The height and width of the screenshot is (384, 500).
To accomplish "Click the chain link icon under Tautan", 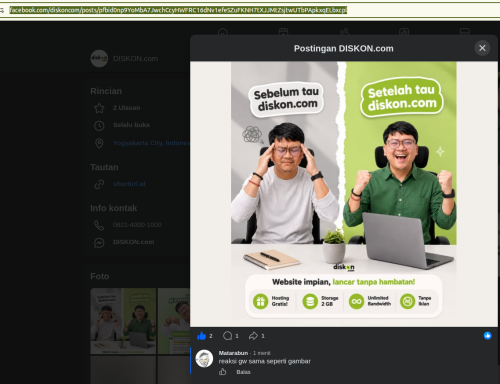I will pos(99,184).
